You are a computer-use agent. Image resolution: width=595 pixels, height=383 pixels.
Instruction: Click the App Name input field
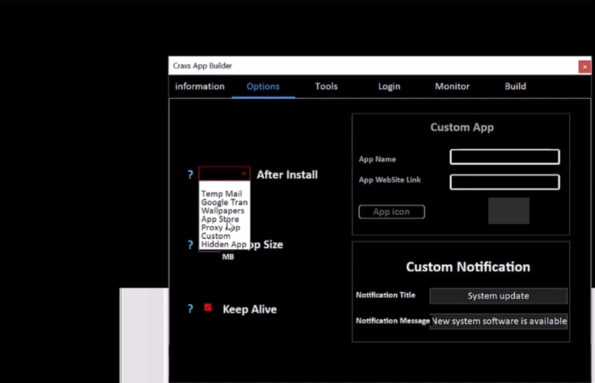tap(505, 157)
